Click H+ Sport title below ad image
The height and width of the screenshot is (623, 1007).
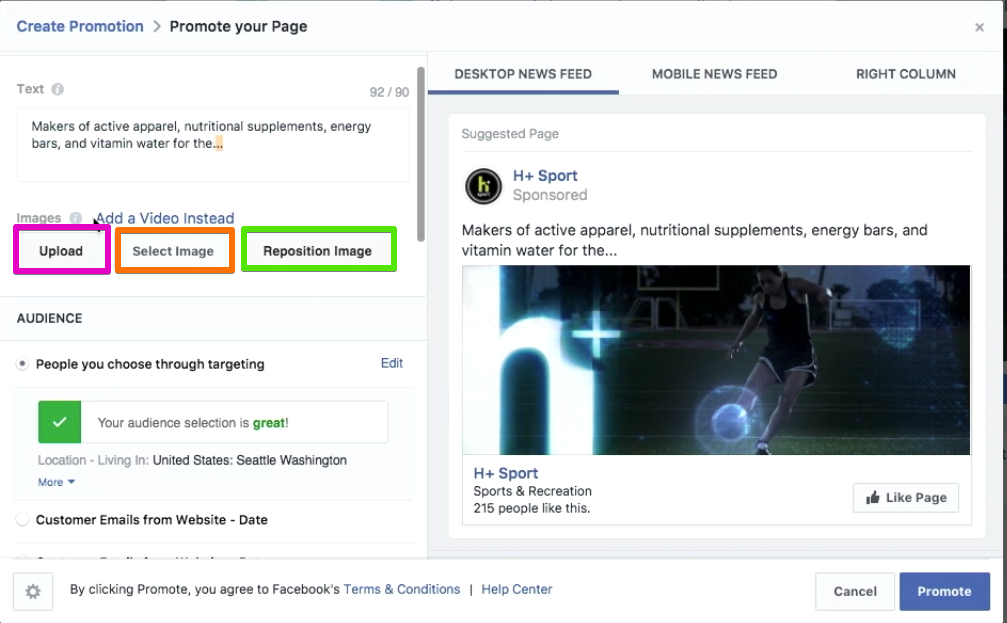tap(506, 473)
